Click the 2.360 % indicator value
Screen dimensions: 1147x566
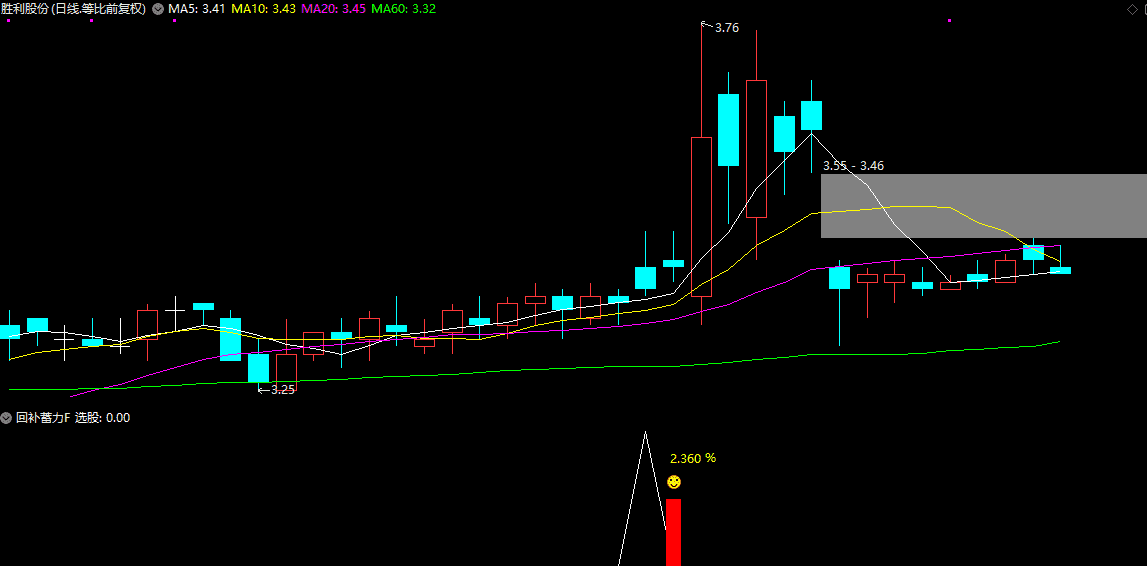[x=693, y=459]
